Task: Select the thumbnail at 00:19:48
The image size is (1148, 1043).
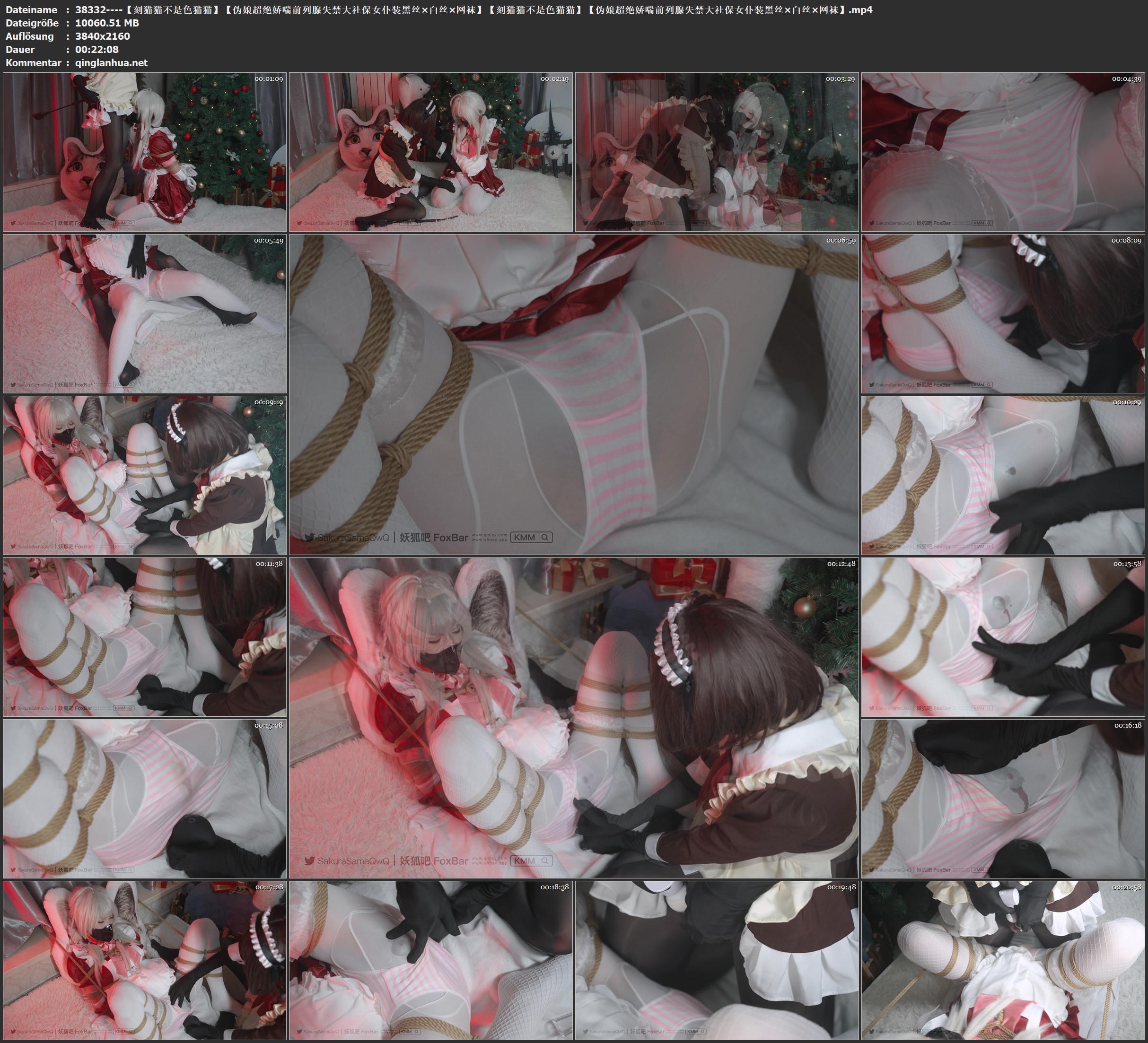Action: click(x=716, y=960)
